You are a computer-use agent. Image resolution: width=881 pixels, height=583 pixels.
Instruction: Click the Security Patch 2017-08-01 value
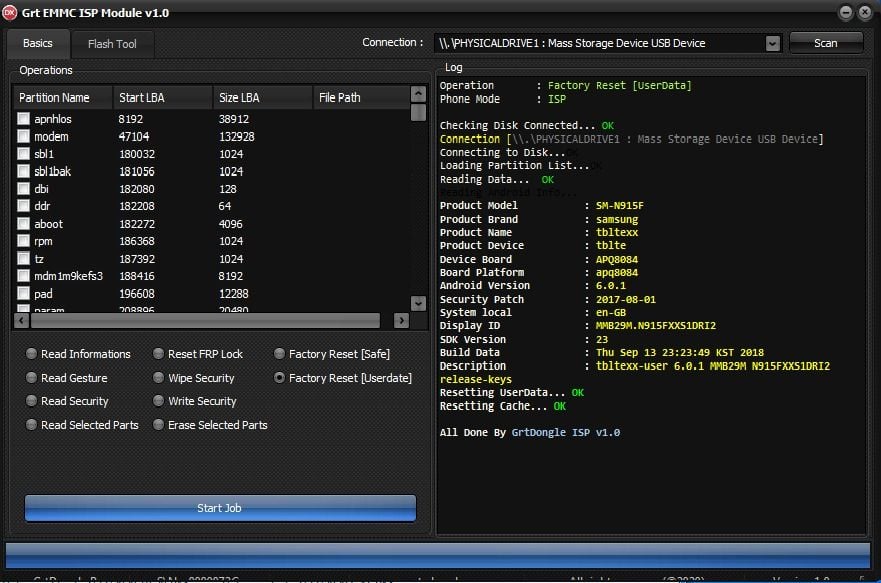tap(625, 299)
